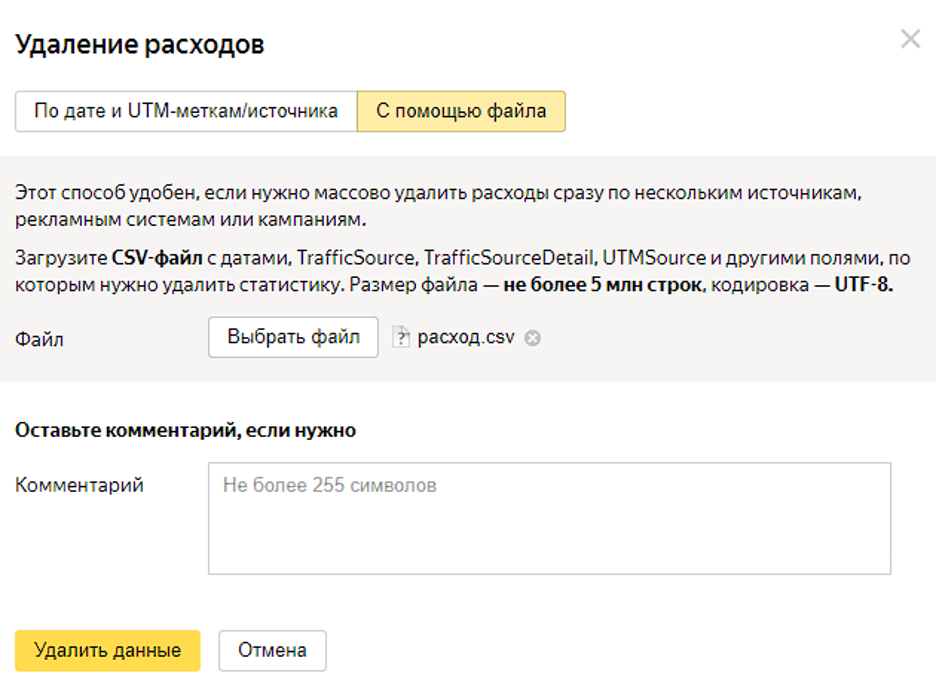936x682 pixels.
Task: Click the Файл field label
Action: 39,339
